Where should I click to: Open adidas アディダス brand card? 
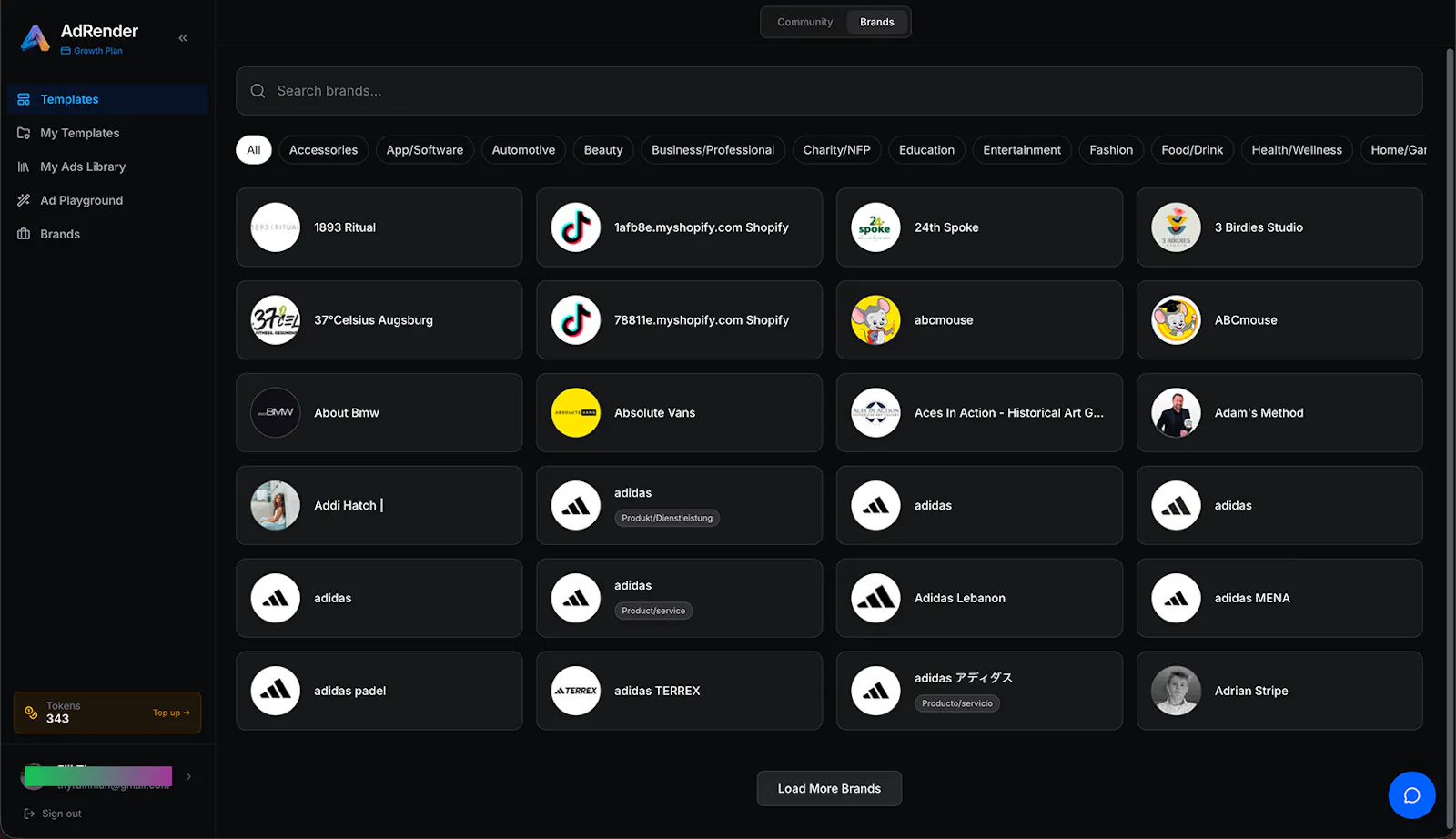pos(979,691)
